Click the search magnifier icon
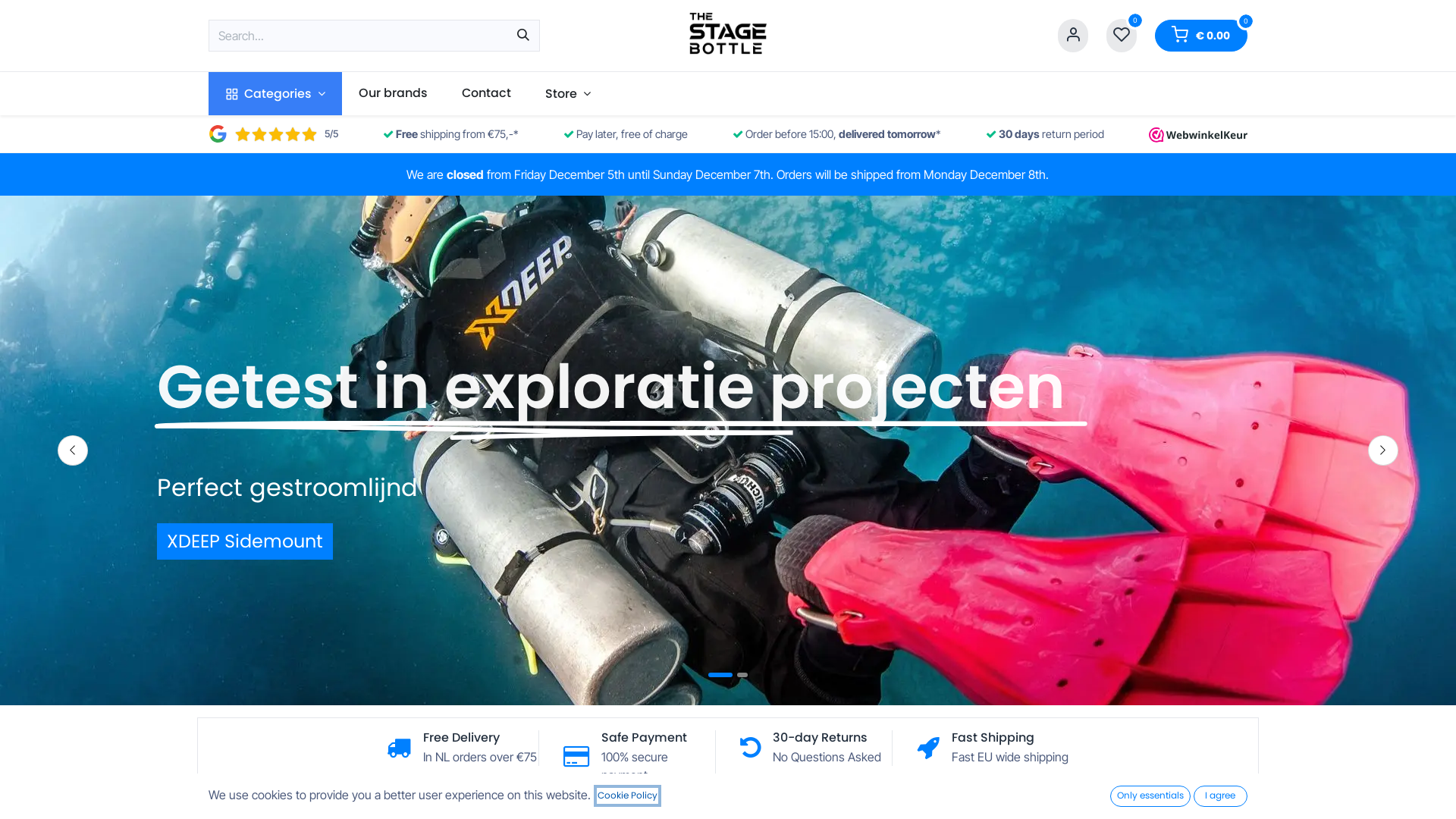 coord(522,36)
